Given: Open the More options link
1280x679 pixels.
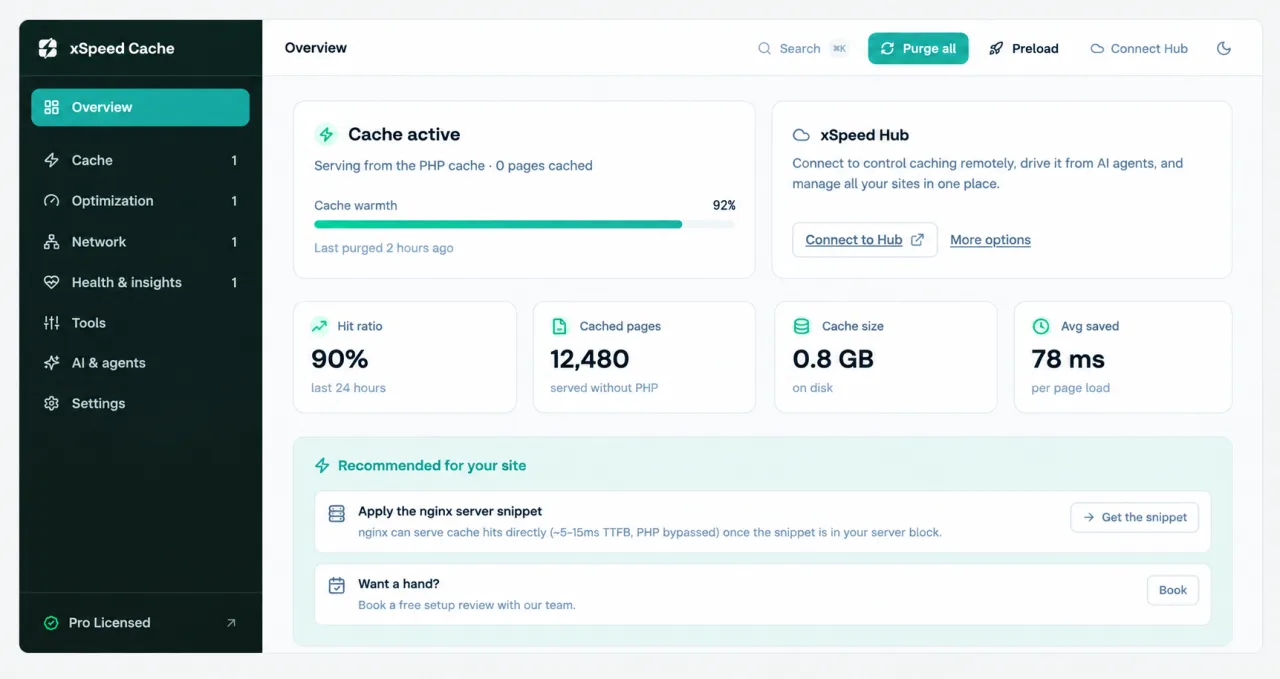Looking at the screenshot, I should point(990,240).
